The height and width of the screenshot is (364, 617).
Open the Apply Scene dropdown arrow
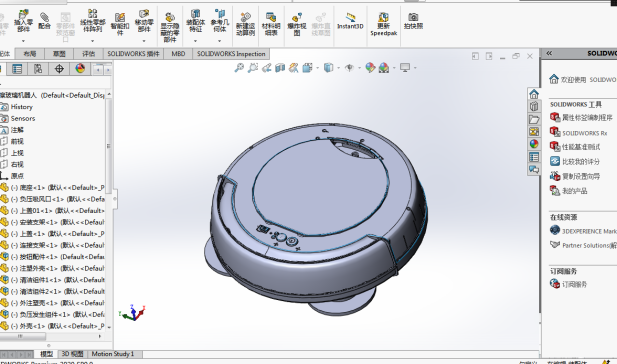[x=394, y=68]
